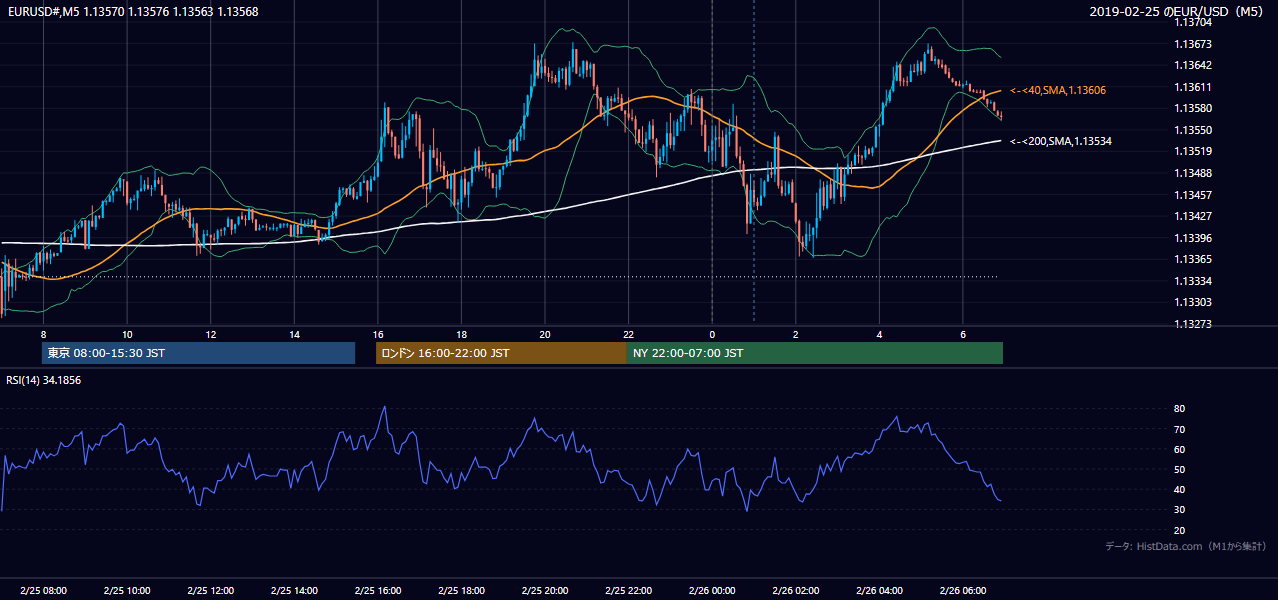Select the NY 22:00-07:00 JST session bar
The image size is (1278, 600).
pos(815,353)
